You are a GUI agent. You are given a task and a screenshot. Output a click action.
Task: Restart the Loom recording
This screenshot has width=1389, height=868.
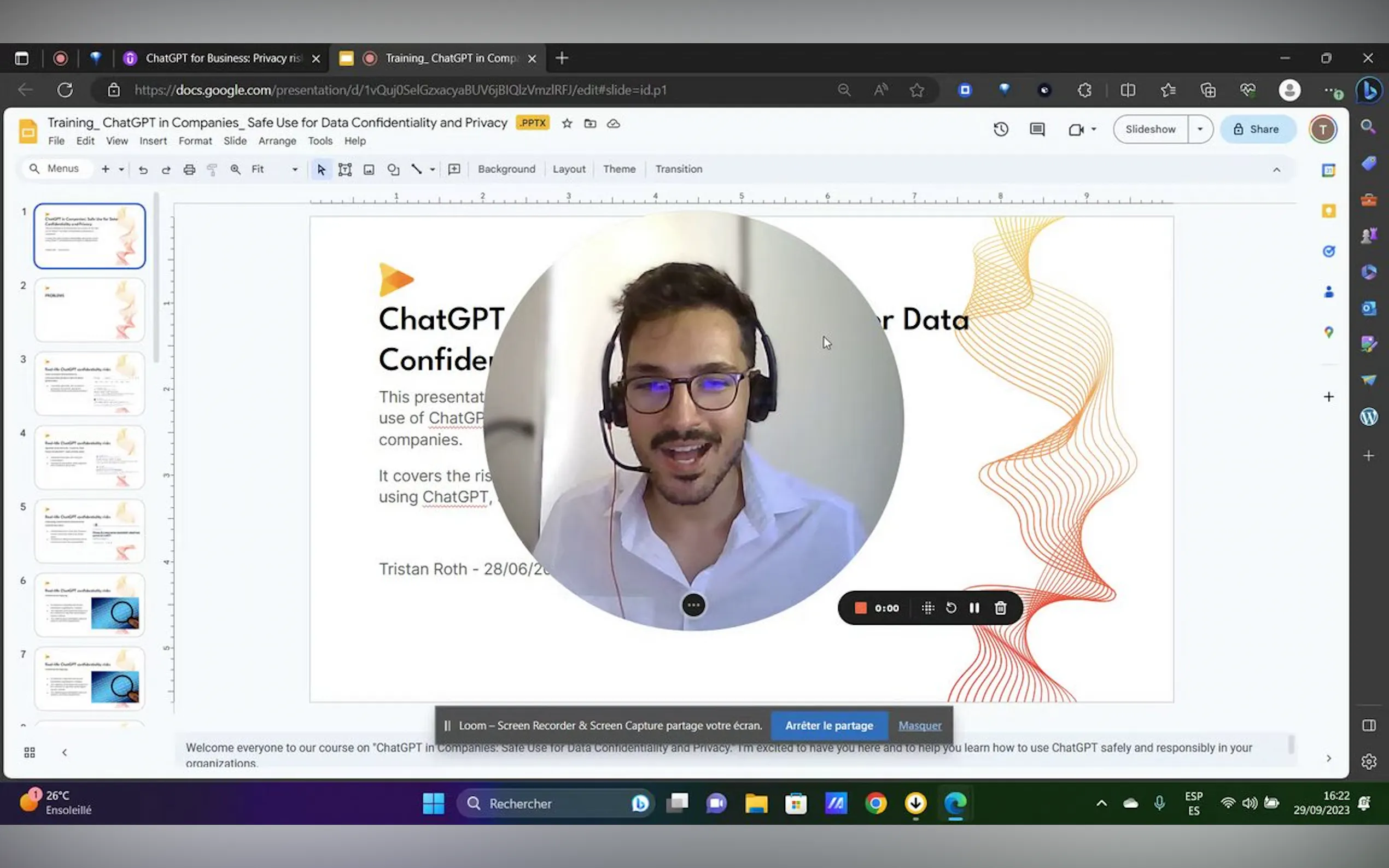[x=951, y=608]
